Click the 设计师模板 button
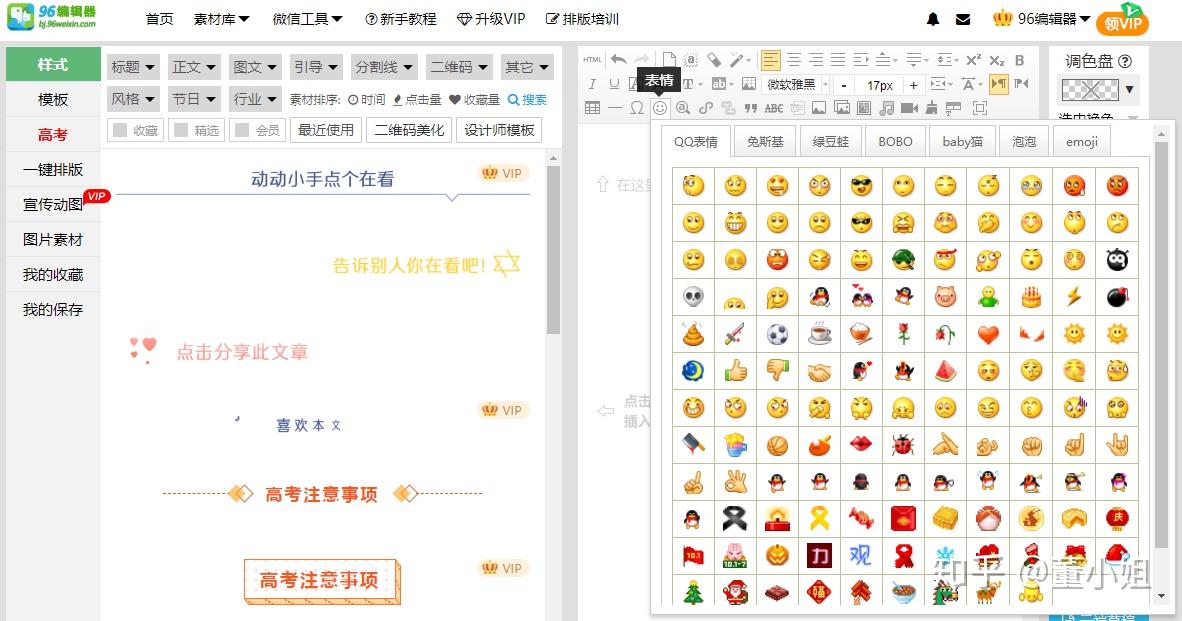Viewport: 1182px width, 621px height. coord(491,130)
